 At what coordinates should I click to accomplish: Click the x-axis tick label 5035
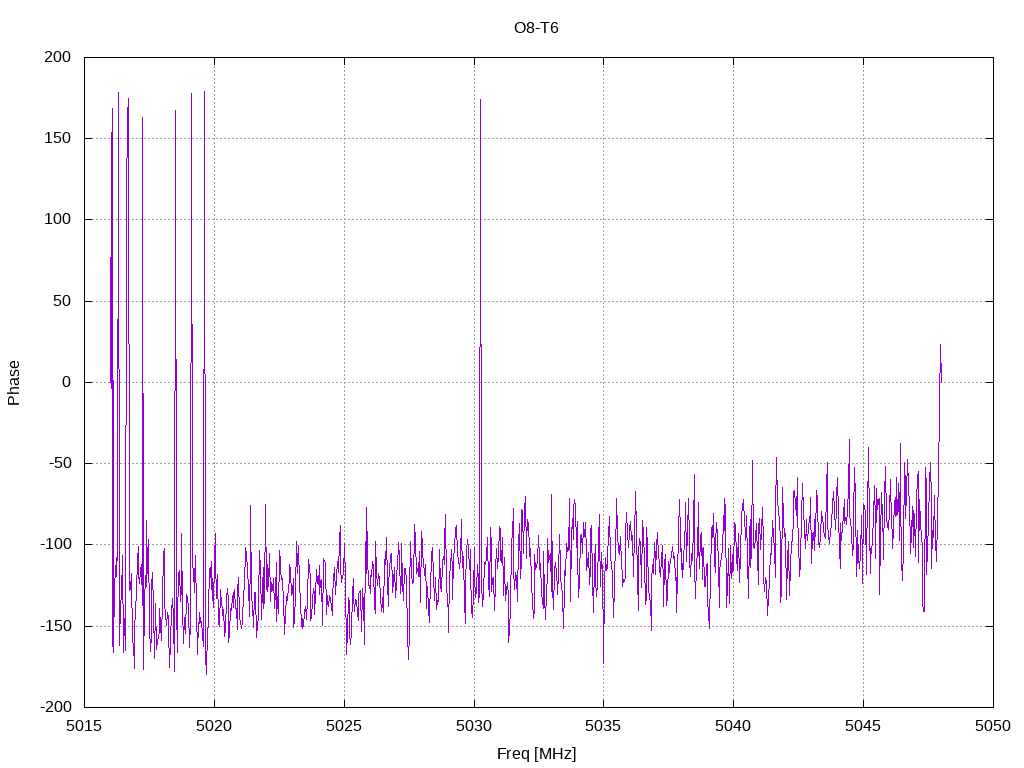click(x=603, y=726)
